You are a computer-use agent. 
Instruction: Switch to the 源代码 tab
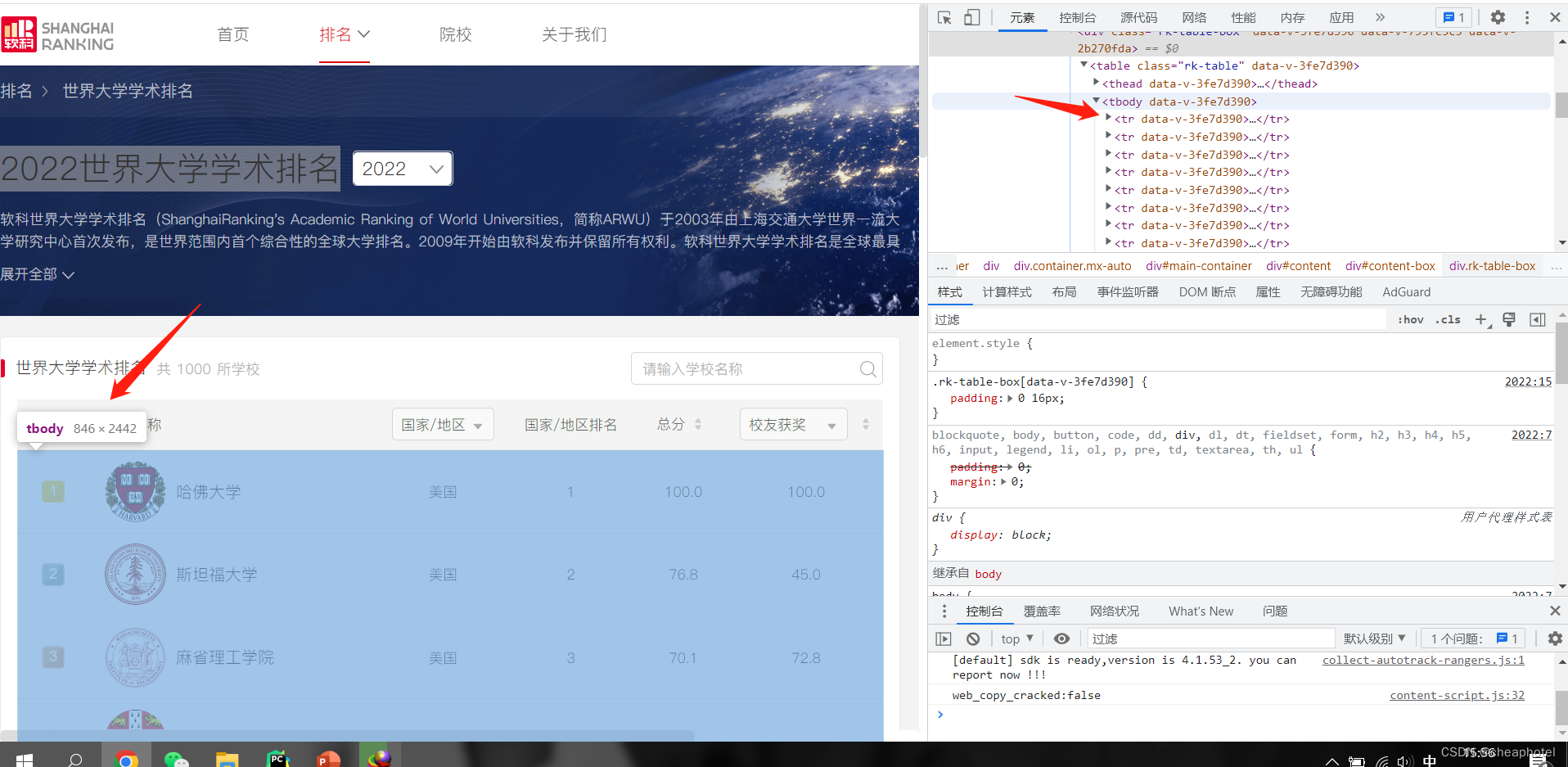tap(1138, 17)
